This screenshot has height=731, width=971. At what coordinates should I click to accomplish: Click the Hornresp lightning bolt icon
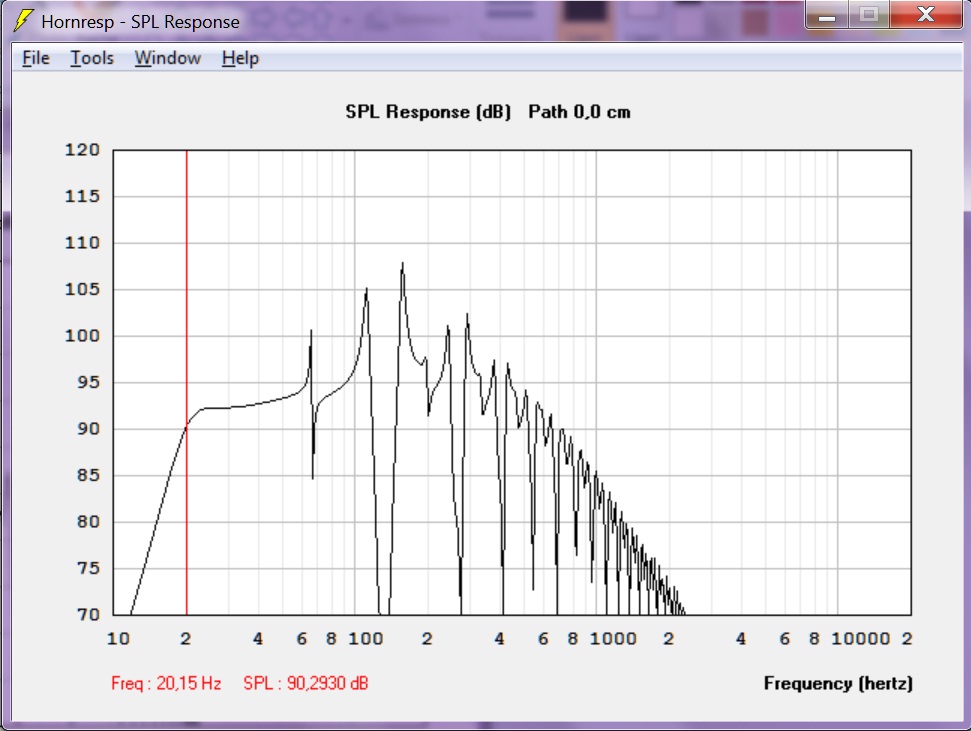(23, 20)
